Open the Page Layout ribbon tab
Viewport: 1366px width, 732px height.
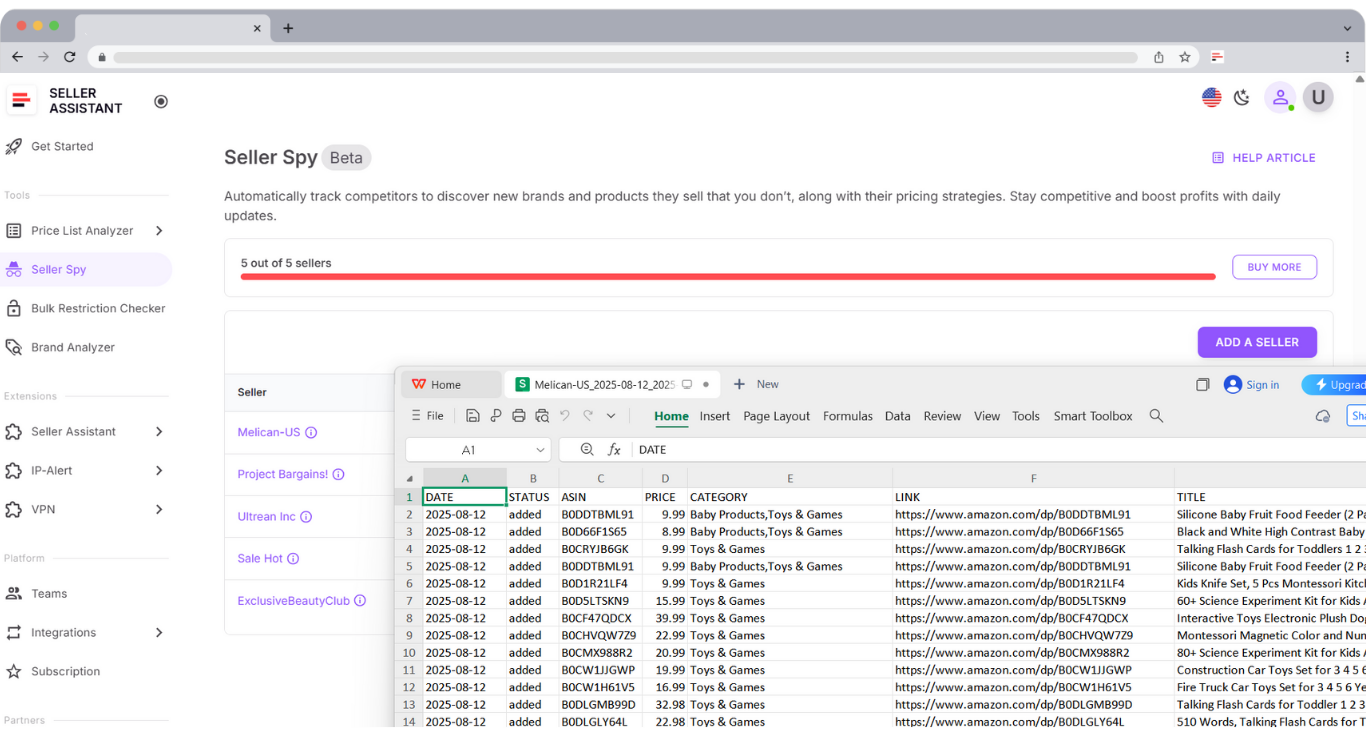pyautogui.click(x=777, y=416)
